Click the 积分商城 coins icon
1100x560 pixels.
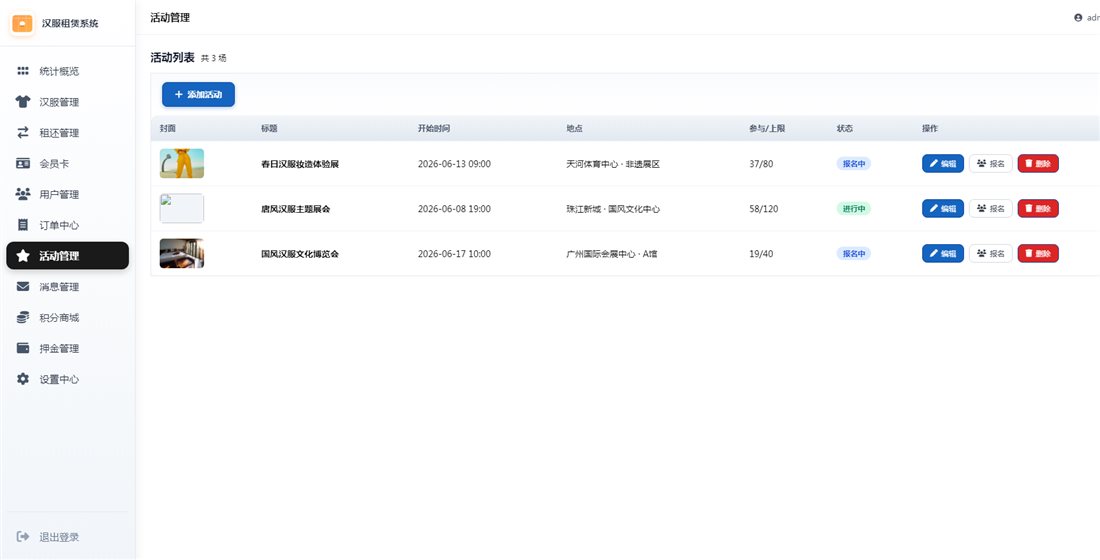(x=23, y=317)
